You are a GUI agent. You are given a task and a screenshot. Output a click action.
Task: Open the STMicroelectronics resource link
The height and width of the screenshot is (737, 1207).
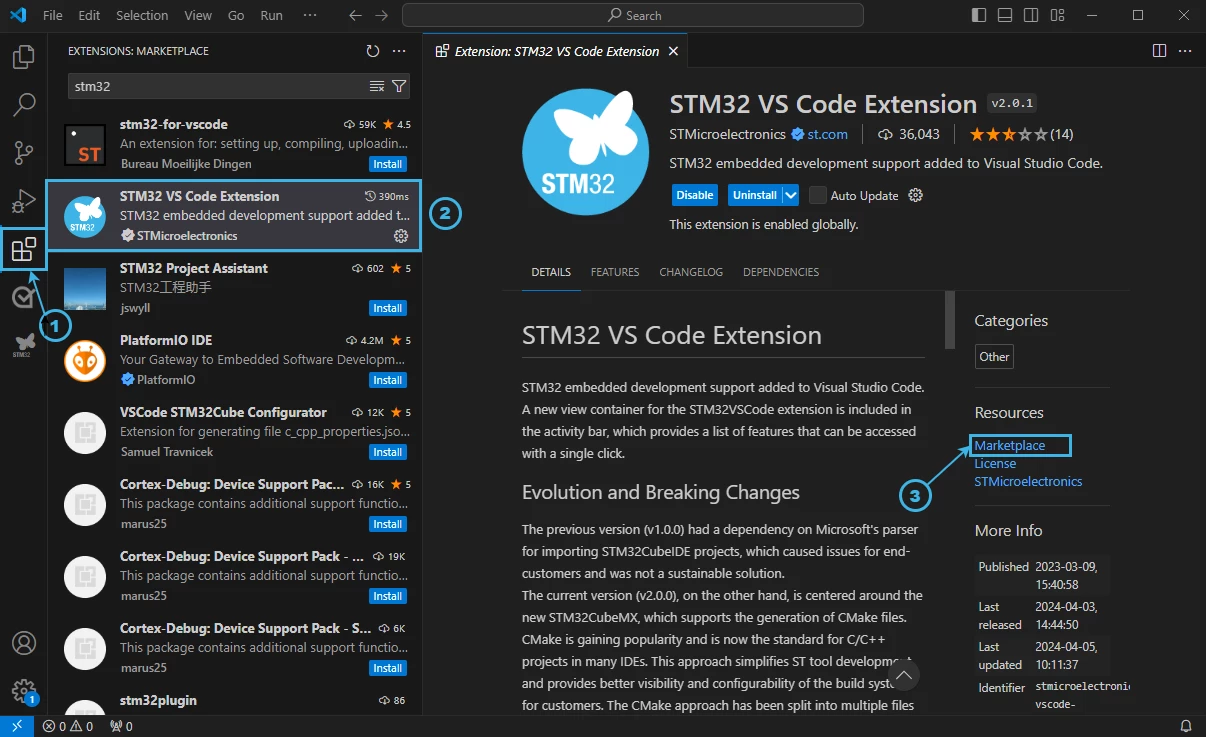1028,481
